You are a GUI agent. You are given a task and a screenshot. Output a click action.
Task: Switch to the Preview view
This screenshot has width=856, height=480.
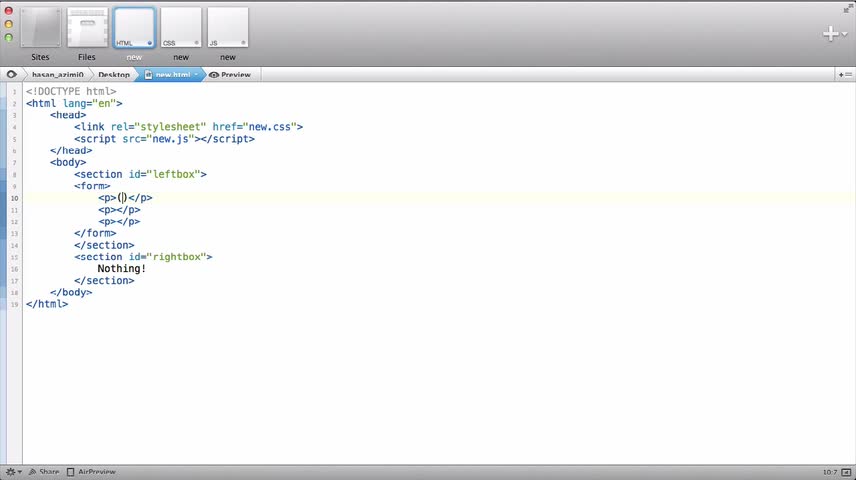point(230,75)
